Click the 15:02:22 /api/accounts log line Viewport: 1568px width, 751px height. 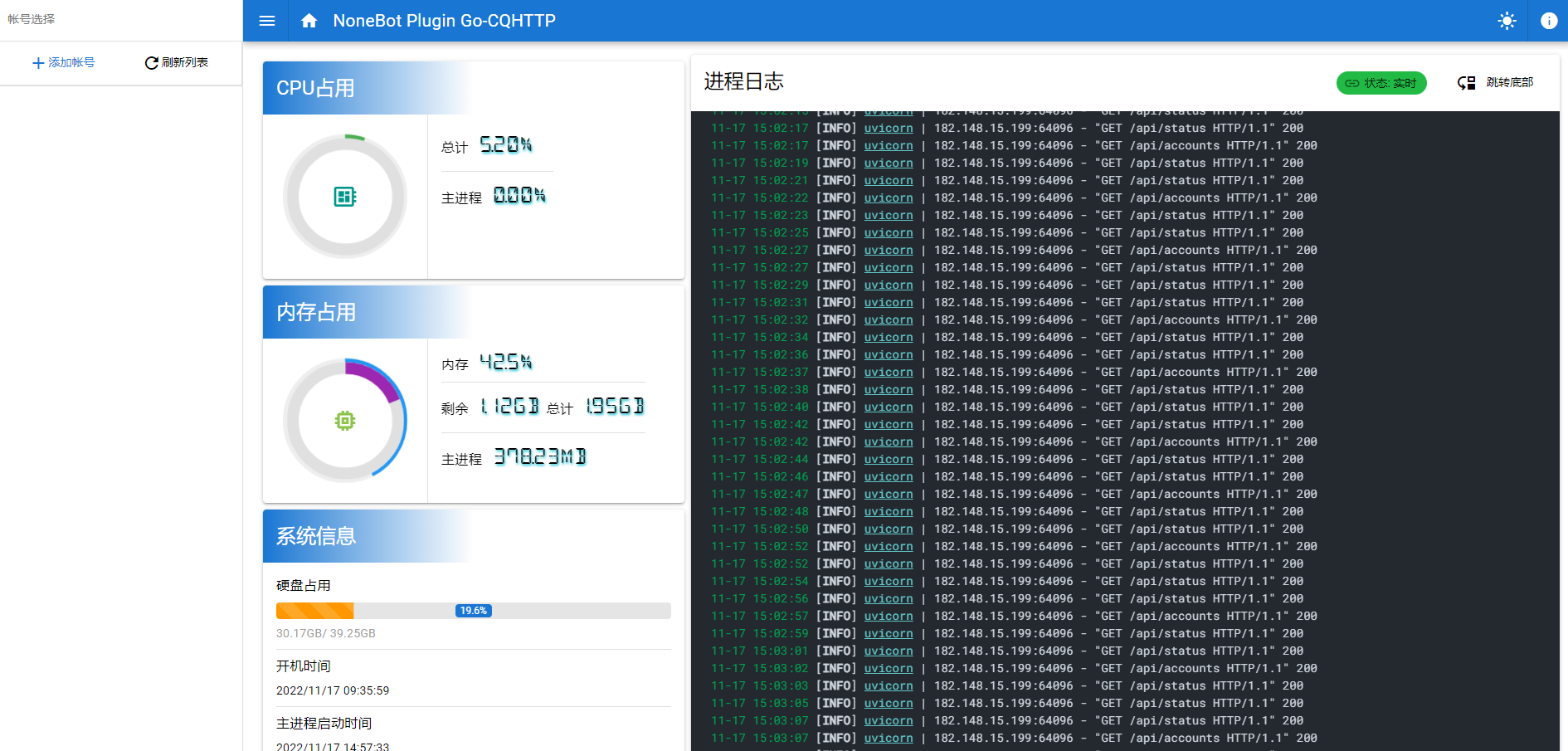pos(1014,198)
